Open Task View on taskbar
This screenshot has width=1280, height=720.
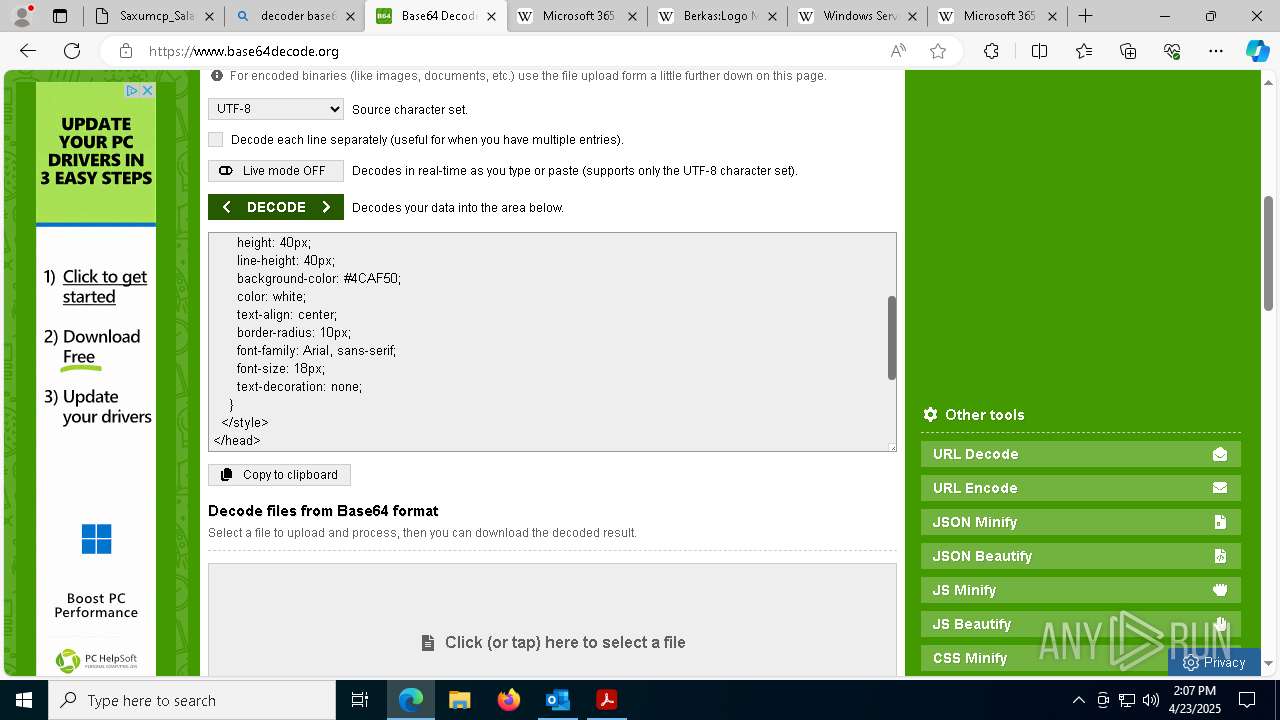[x=360, y=700]
